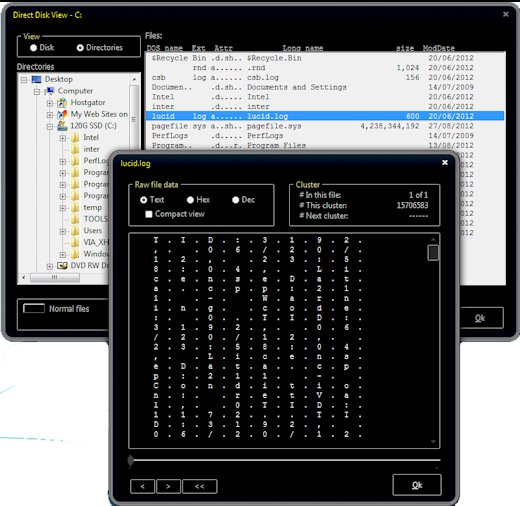Image resolution: width=520 pixels, height=506 pixels.
Task: Collapse the 120G SSD (C:) tree node
Action: tap(50, 127)
